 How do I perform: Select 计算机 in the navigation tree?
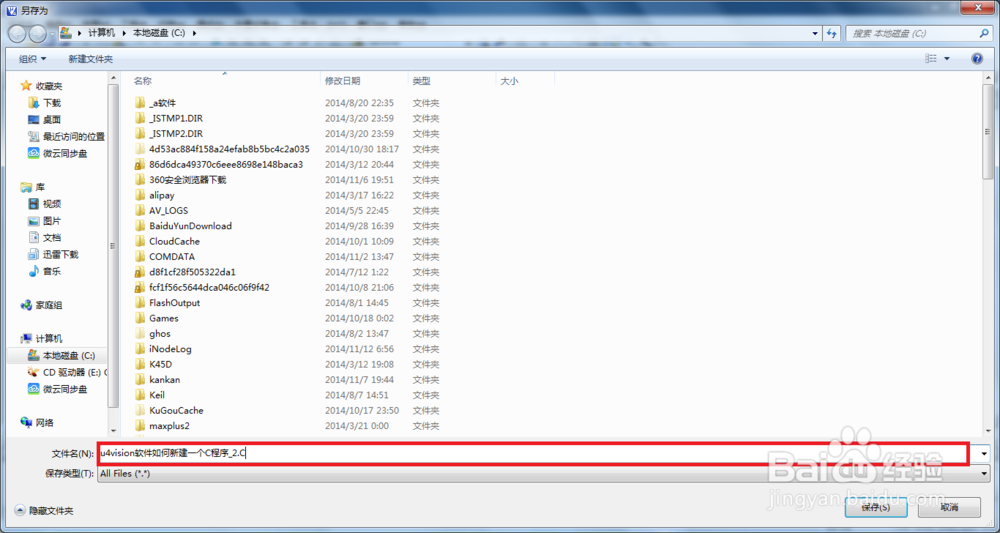click(x=49, y=339)
